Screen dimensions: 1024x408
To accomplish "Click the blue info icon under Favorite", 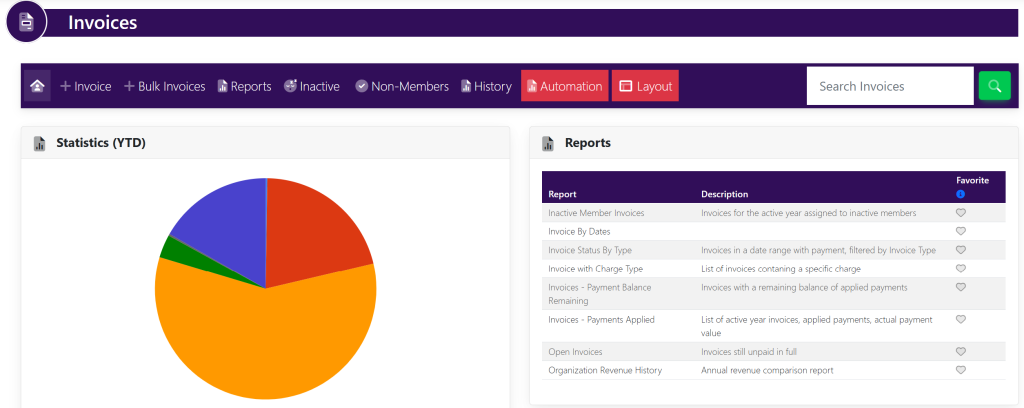I will [x=960, y=194].
